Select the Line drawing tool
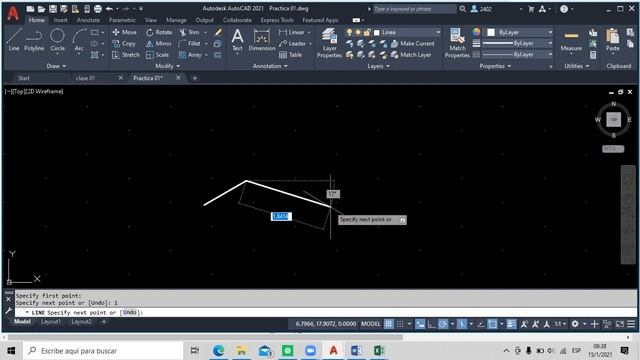Screen dimensions: 640x360 point(13,40)
